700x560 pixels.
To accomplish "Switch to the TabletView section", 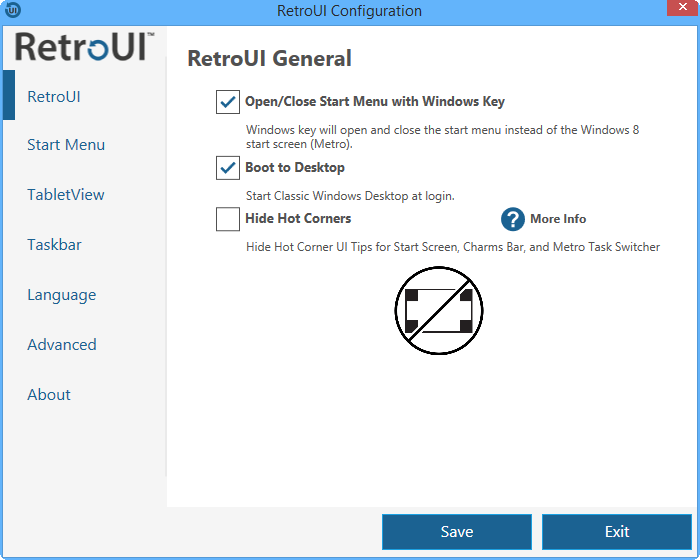I will tap(66, 195).
